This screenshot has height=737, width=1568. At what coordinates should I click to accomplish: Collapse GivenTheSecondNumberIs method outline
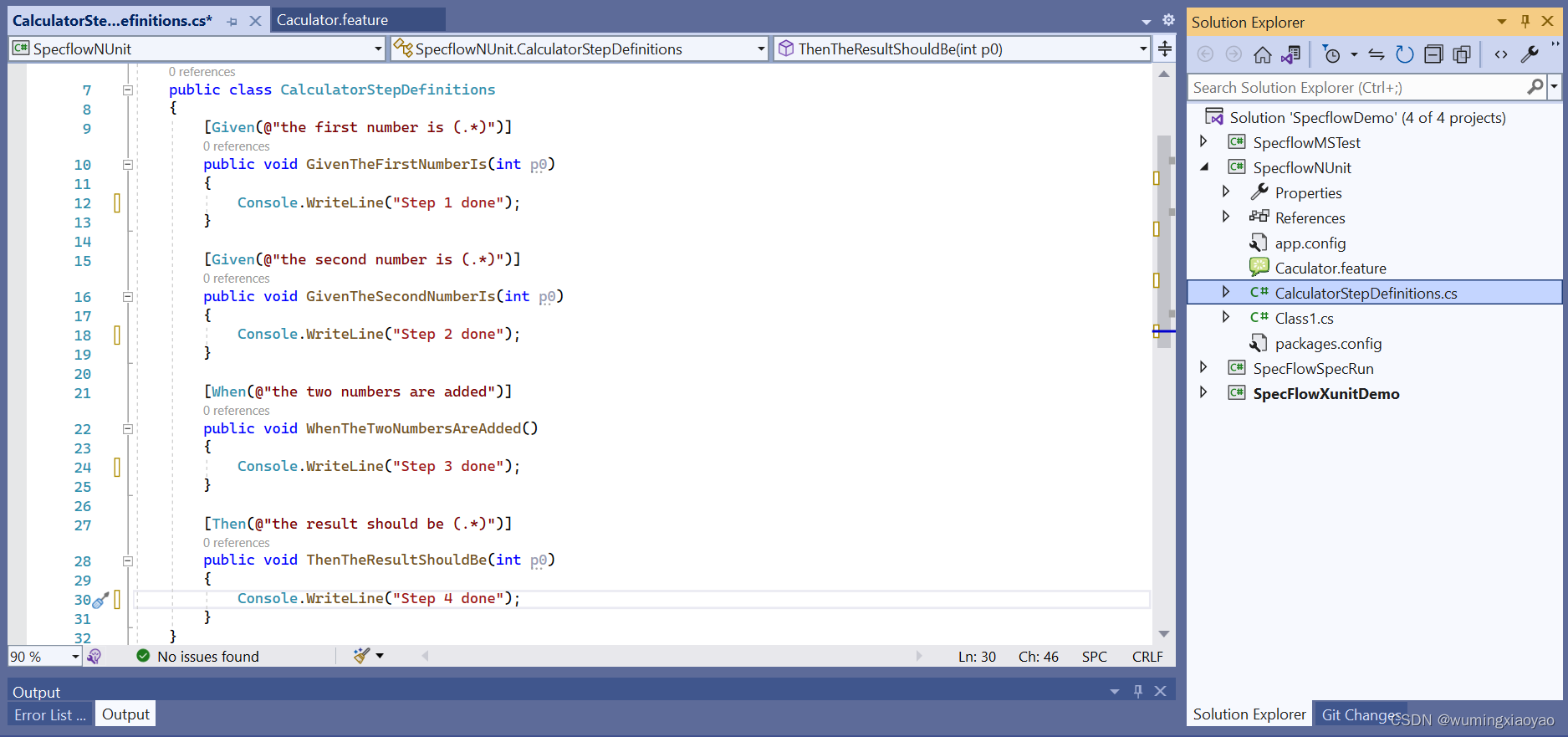128,296
